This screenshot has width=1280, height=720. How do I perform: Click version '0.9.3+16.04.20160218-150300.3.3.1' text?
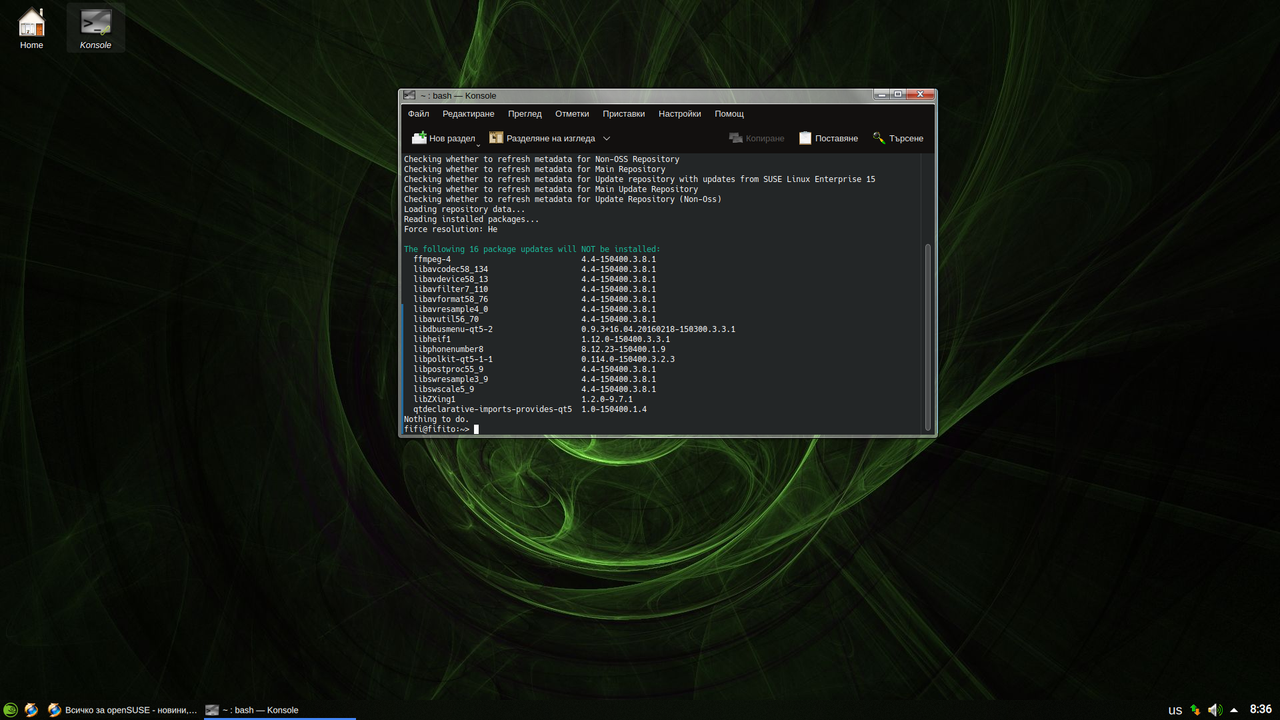coord(658,329)
